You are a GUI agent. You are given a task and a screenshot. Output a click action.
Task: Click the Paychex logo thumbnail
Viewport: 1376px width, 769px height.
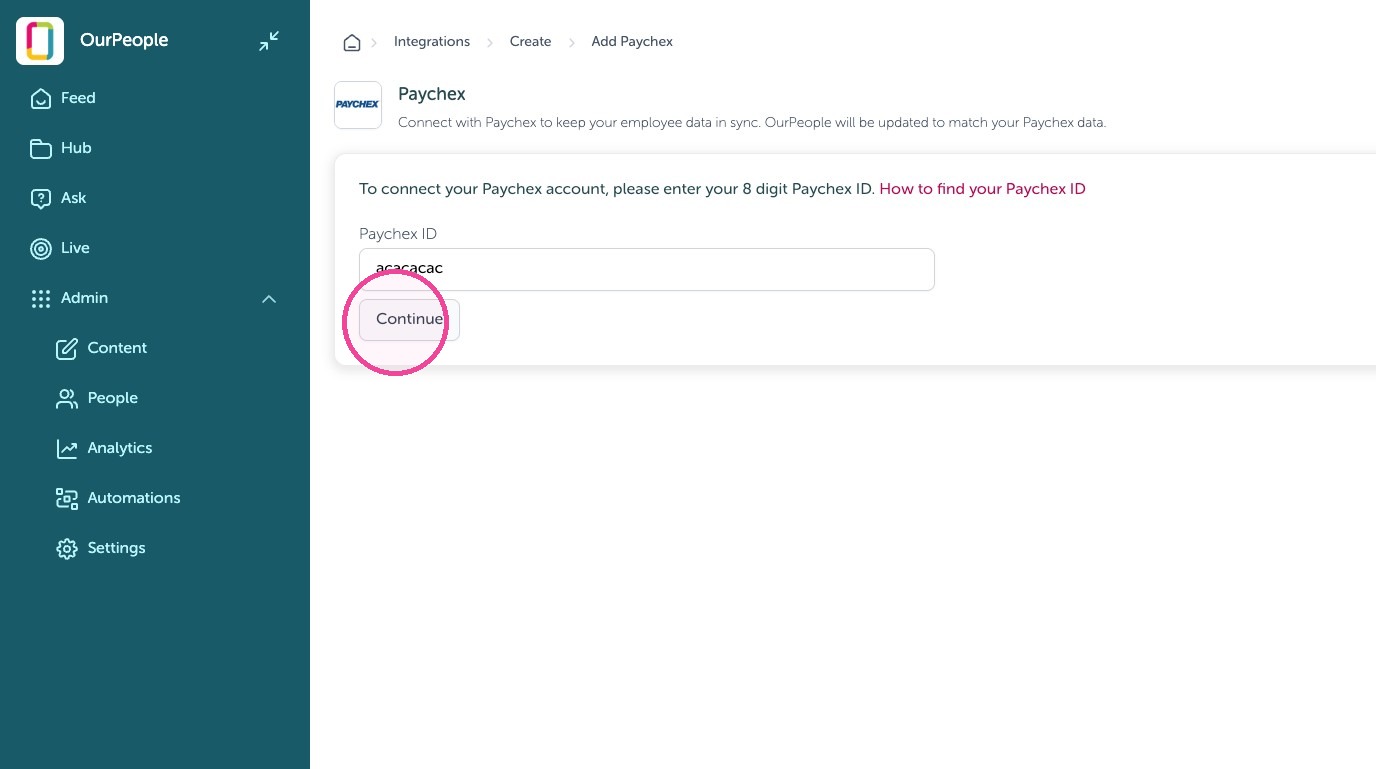coord(358,105)
